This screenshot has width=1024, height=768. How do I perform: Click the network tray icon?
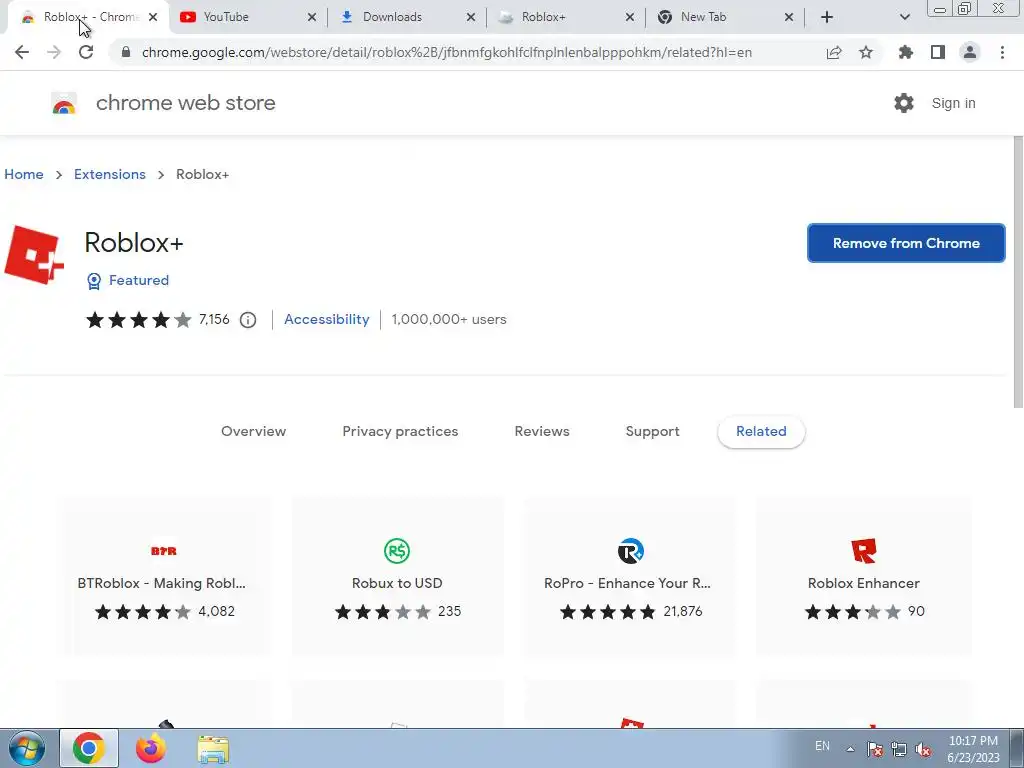pos(899,749)
